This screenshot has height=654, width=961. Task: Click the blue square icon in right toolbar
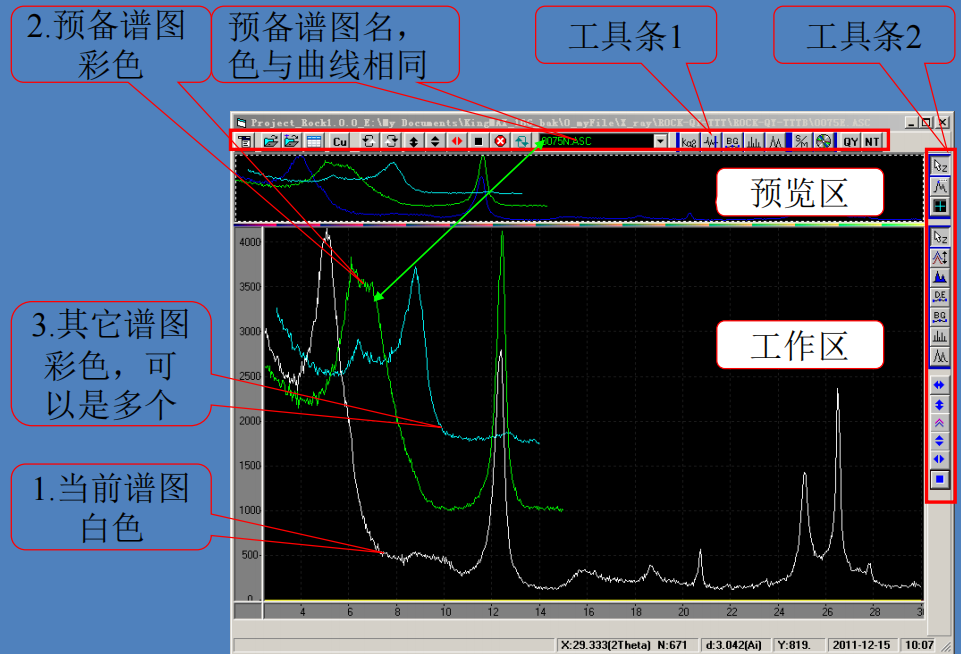[939, 479]
